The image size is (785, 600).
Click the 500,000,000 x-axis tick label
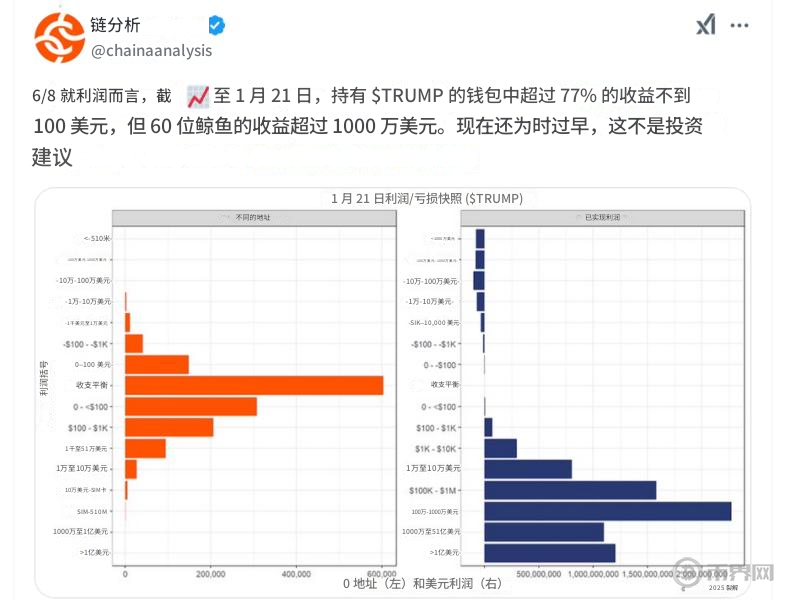pos(539,574)
